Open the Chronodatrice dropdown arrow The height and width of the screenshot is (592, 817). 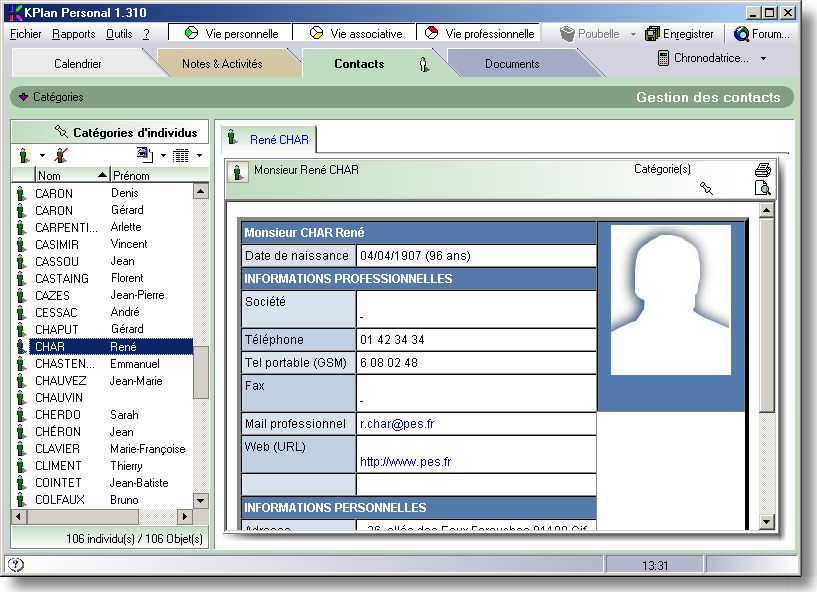(763, 58)
